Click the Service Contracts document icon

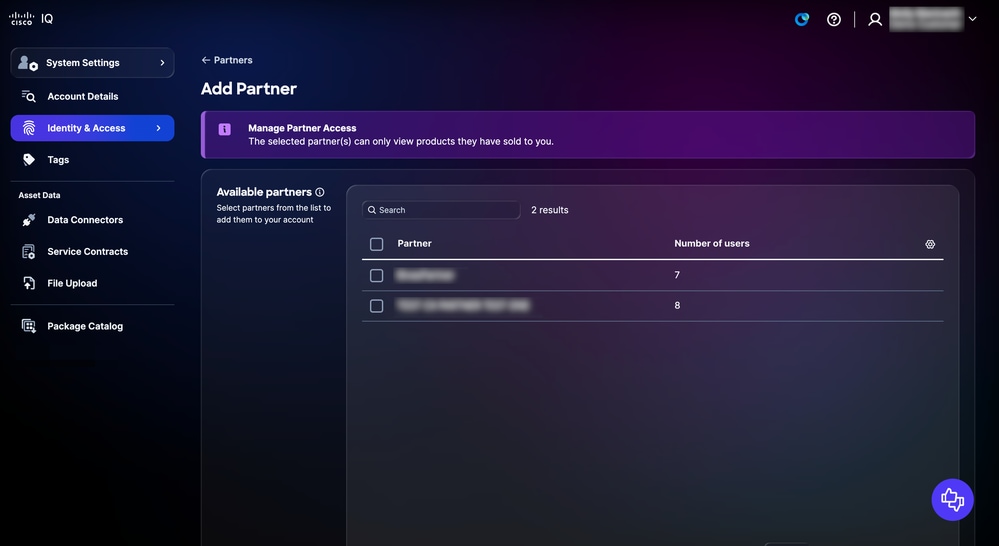click(29, 252)
